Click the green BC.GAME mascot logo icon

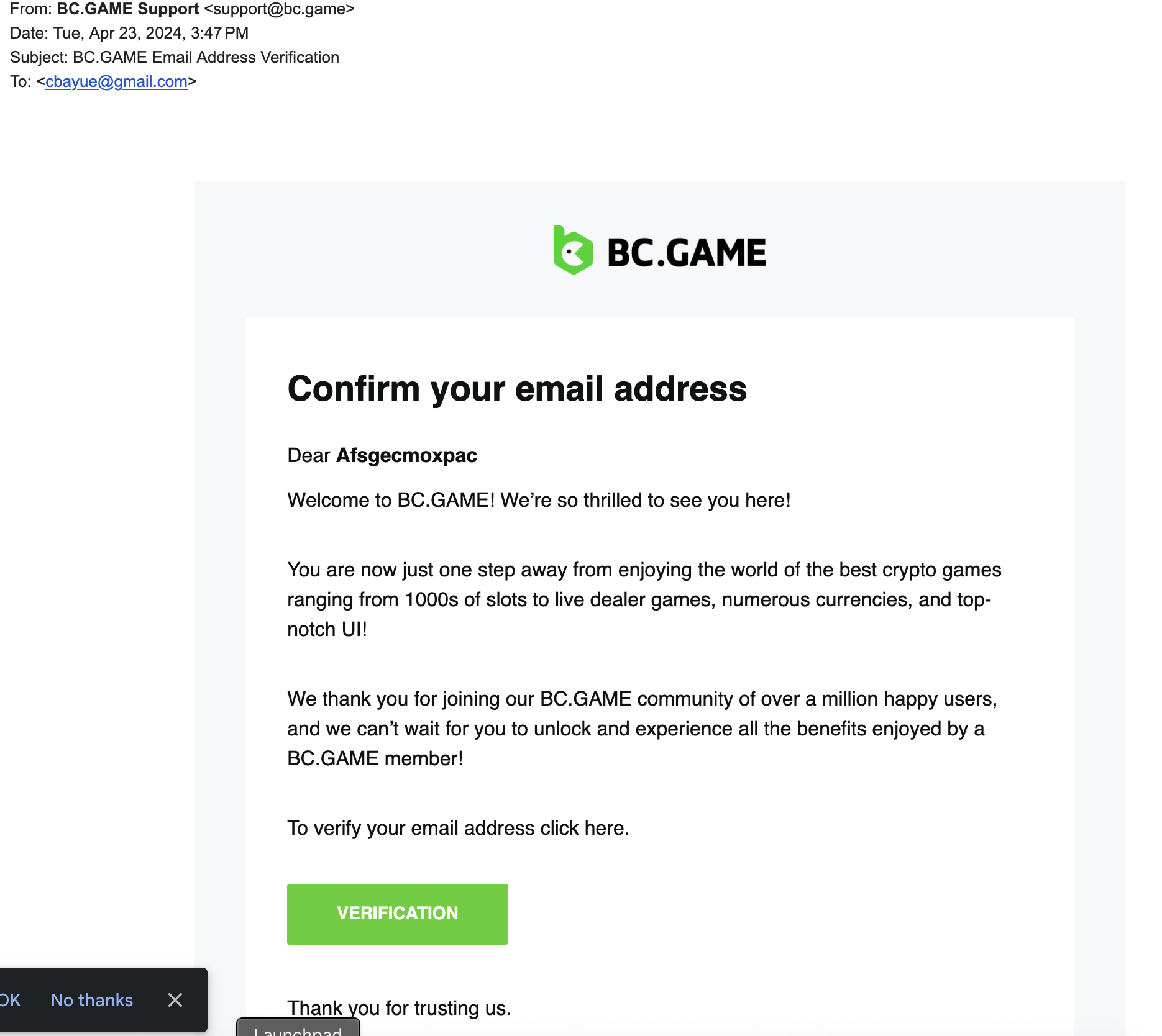coord(573,250)
